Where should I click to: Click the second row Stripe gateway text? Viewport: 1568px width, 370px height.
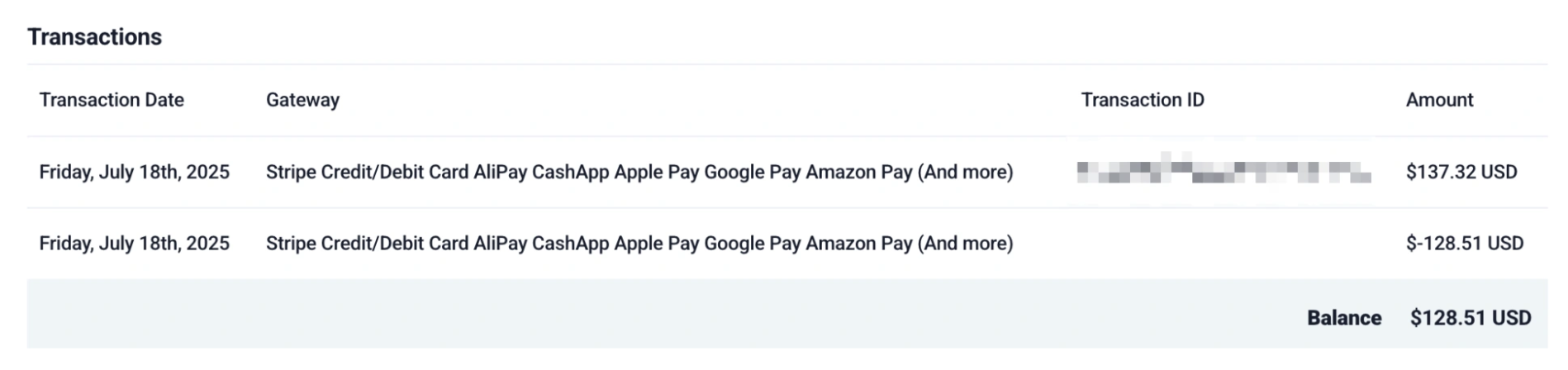point(639,243)
